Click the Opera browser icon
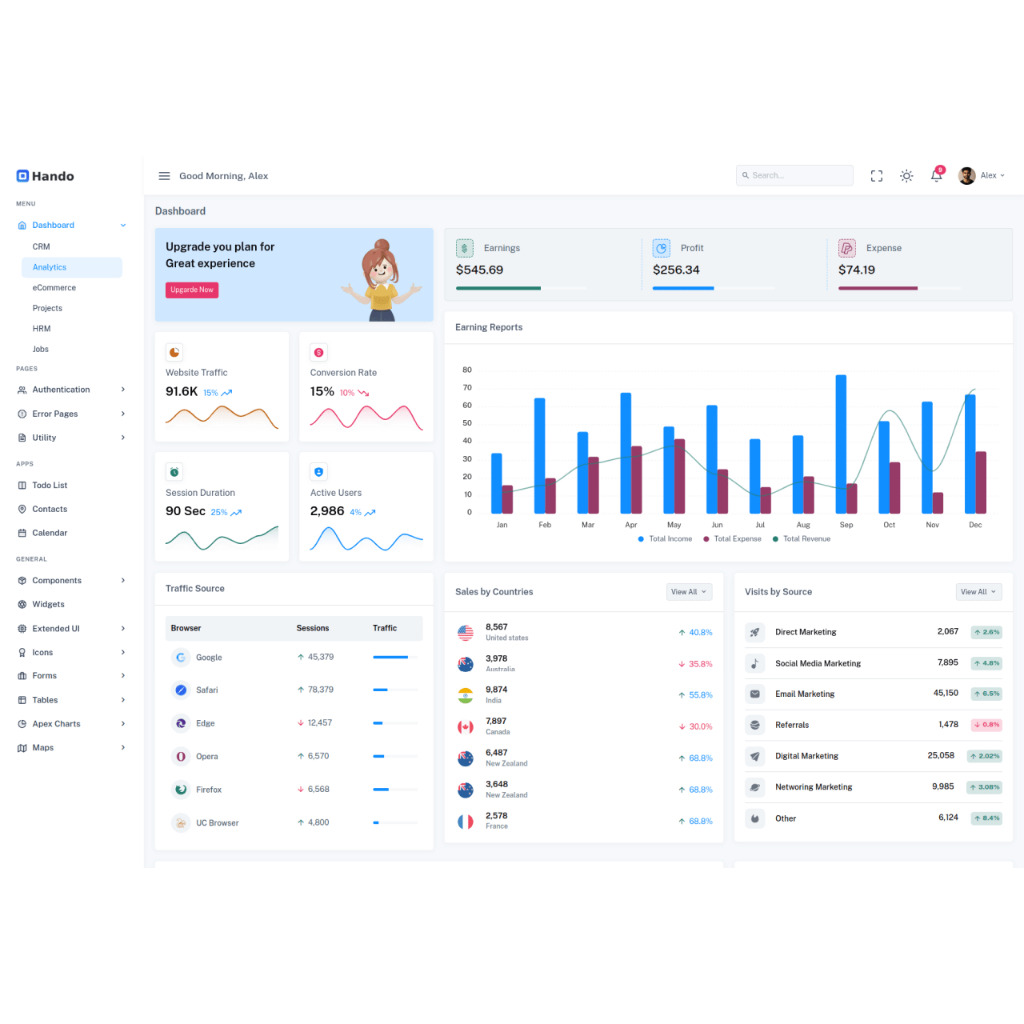This screenshot has height=1024, width=1024. (x=181, y=756)
